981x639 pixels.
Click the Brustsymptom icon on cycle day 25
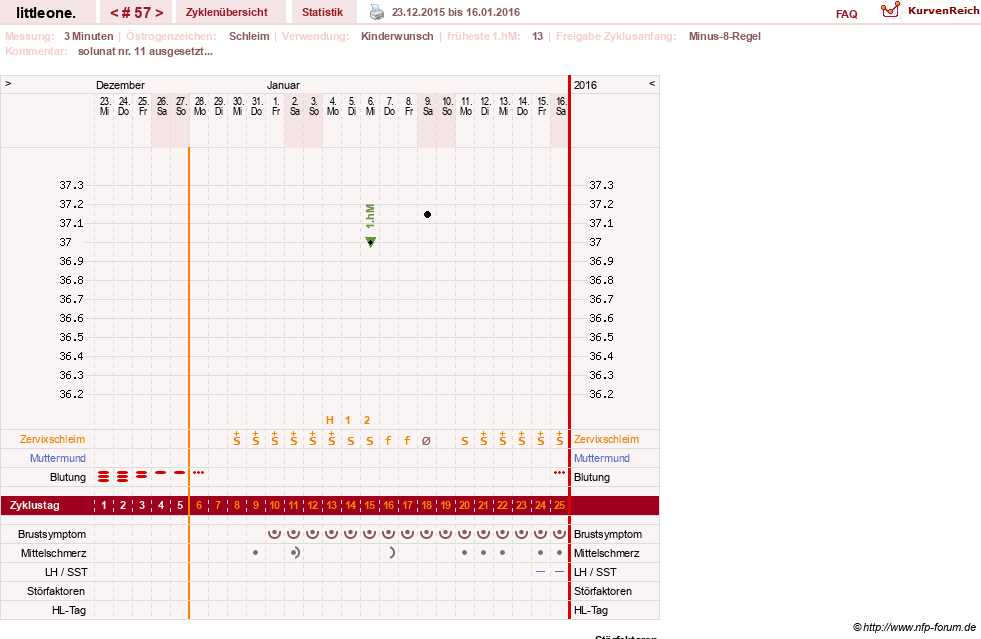(559, 534)
